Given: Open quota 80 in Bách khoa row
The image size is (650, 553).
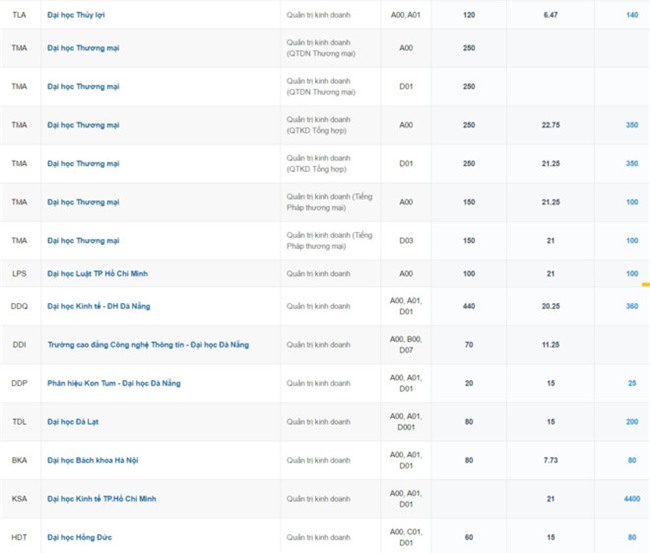Looking at the screenshot, I should pyautogui.click(x=632, y=460).
